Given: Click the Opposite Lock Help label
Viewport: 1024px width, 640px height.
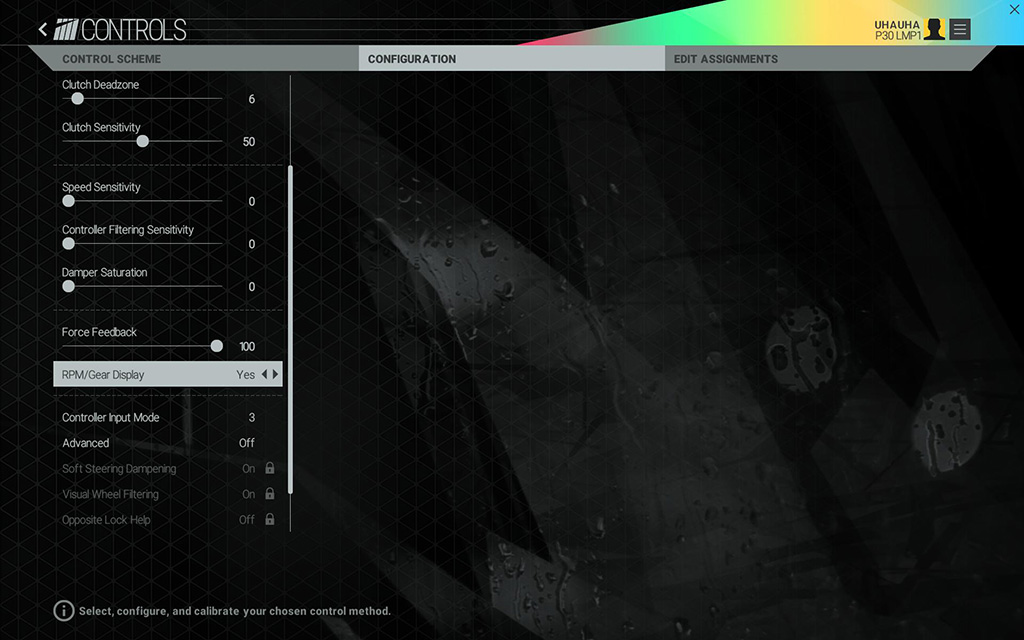Looking at the screenshot, I should click(106, 520).
